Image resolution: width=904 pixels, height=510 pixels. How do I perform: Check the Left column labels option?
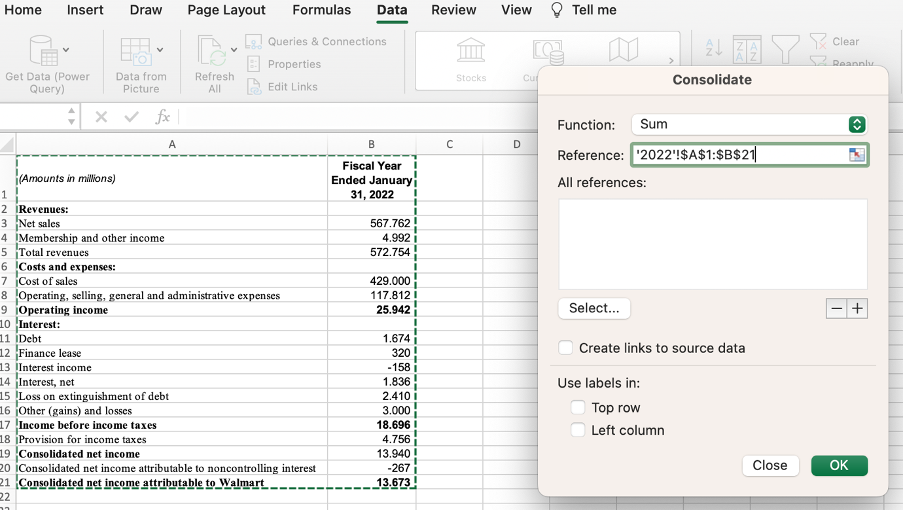tap(578, 430)
